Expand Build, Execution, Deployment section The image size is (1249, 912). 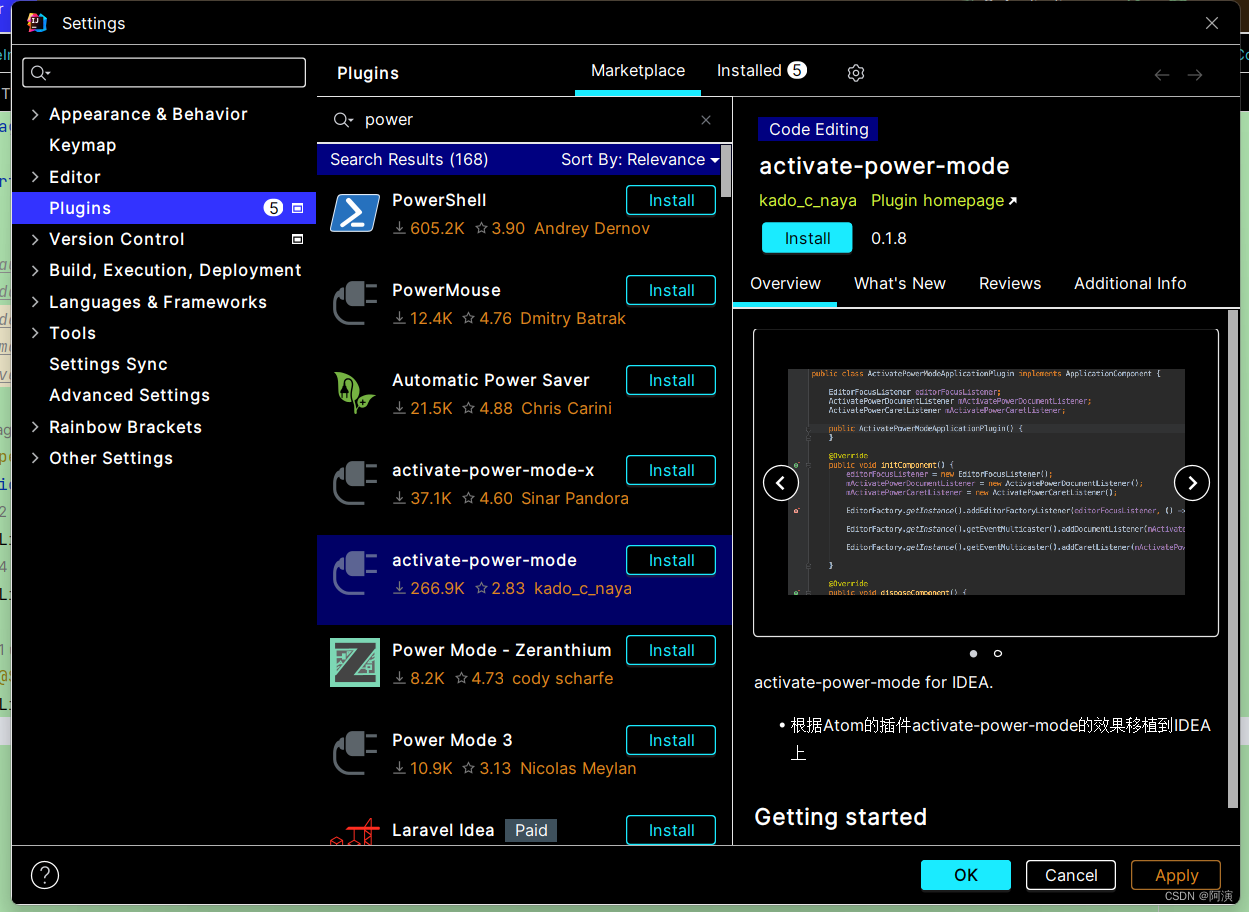[x=35, y=270]
